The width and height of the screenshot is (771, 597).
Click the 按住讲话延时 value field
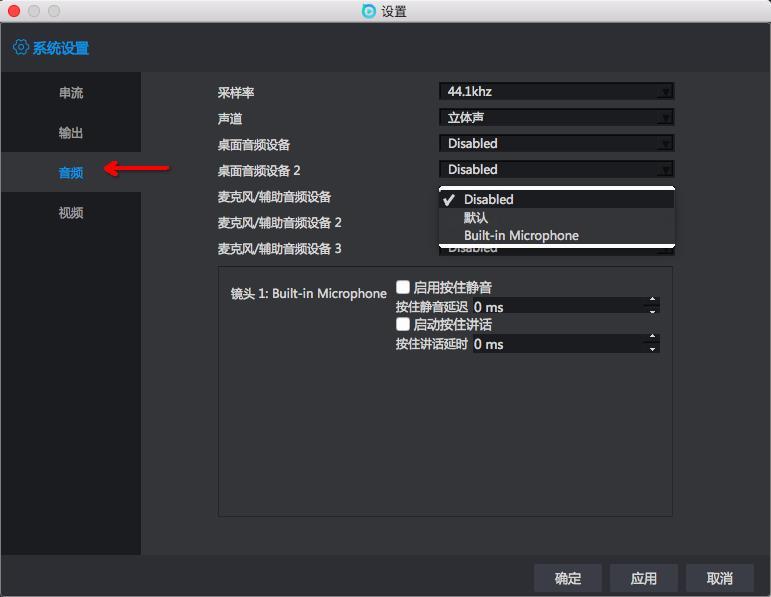pos(565,344)
